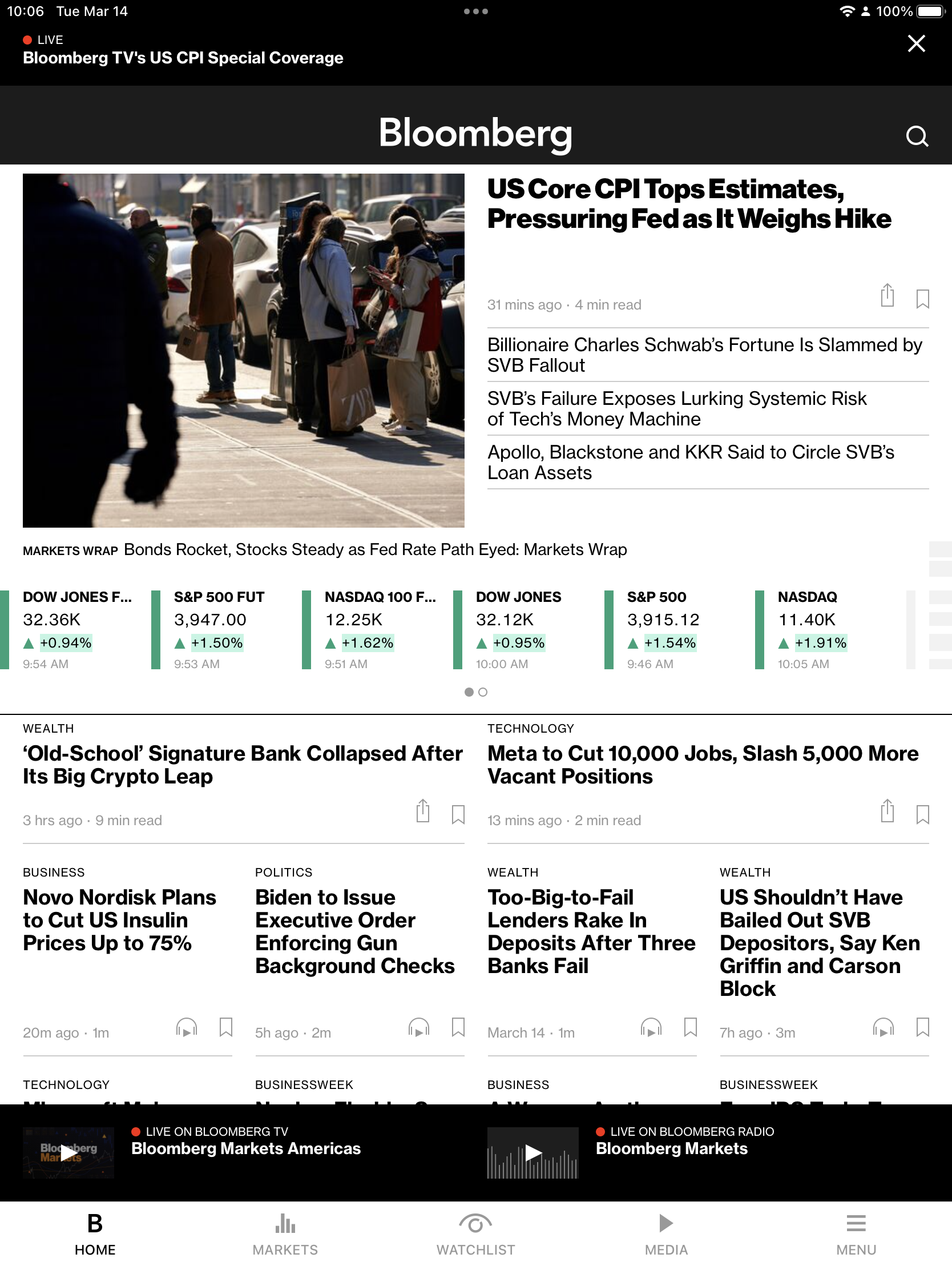Screen dimensions: 952x1270
Task: Read the Markets Wrap bonds story
Action: pyautogui.click(x=375, y=549)
